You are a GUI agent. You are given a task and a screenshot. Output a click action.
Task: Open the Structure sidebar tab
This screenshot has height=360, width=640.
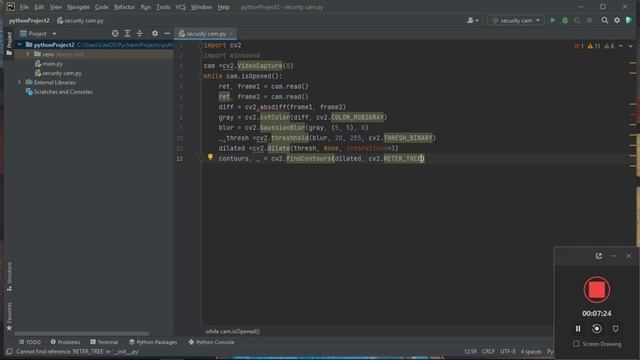click(9, 277)
